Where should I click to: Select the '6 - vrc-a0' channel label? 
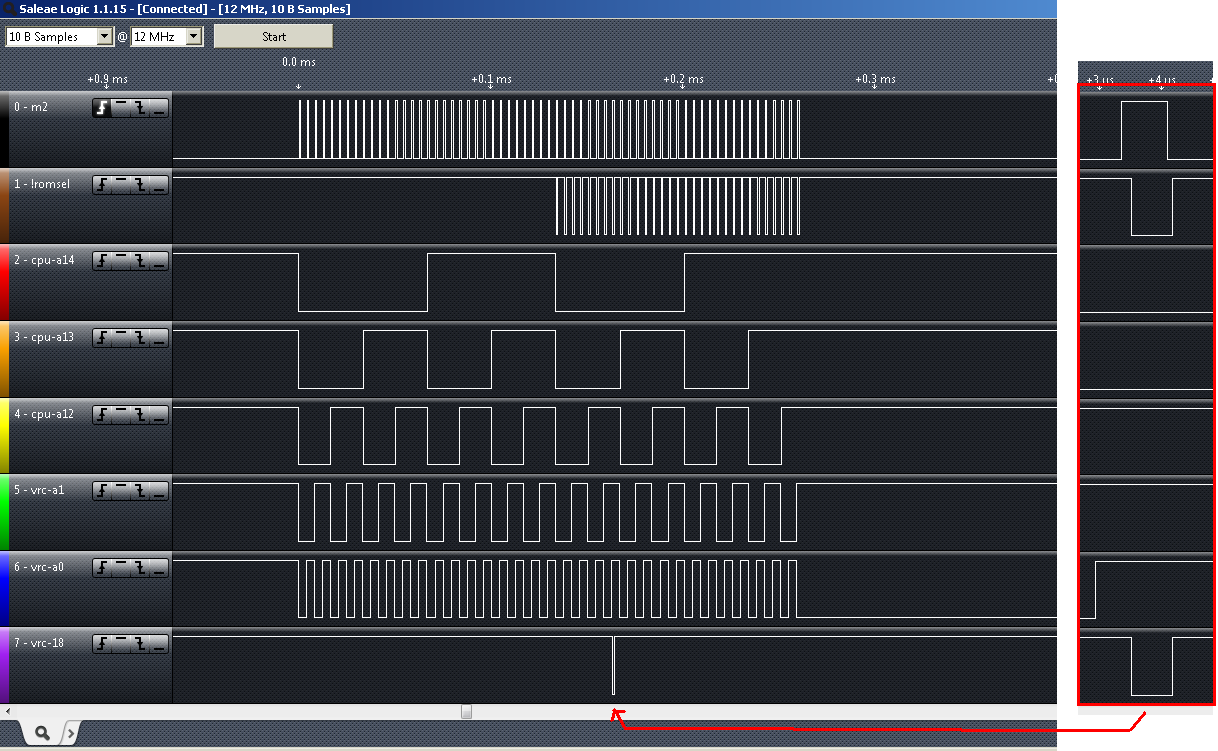click(x=41, y=566)
